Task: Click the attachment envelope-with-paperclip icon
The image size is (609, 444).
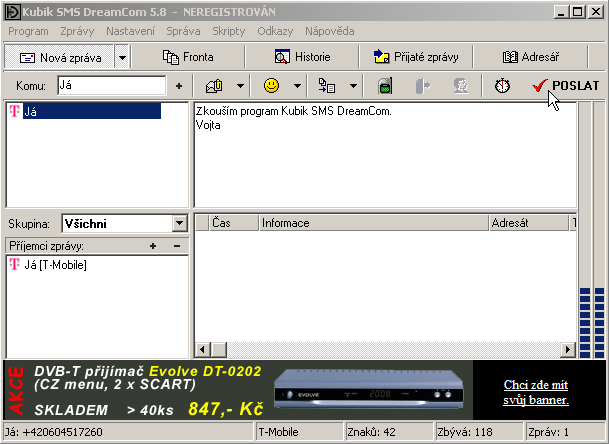Action: [x=214, y=86]
